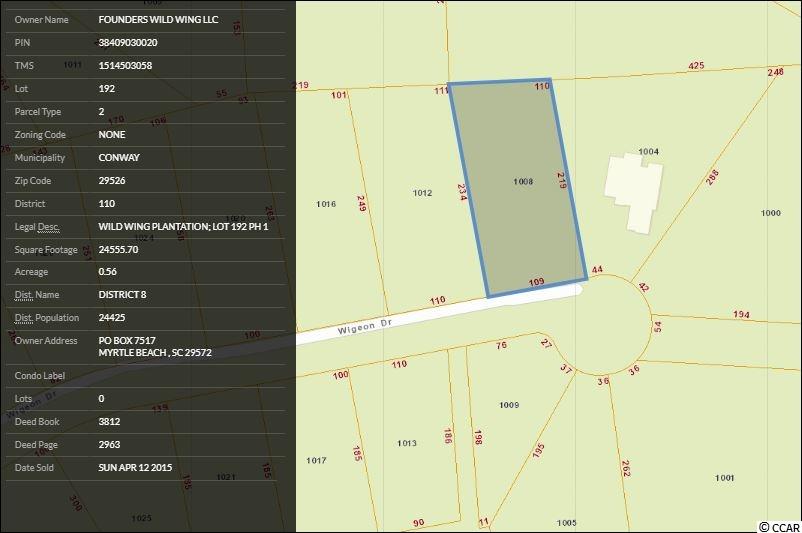Select the owner name FOUNDERS WILD WING LLC
The image size is (802, 533).
coord(158,19)
